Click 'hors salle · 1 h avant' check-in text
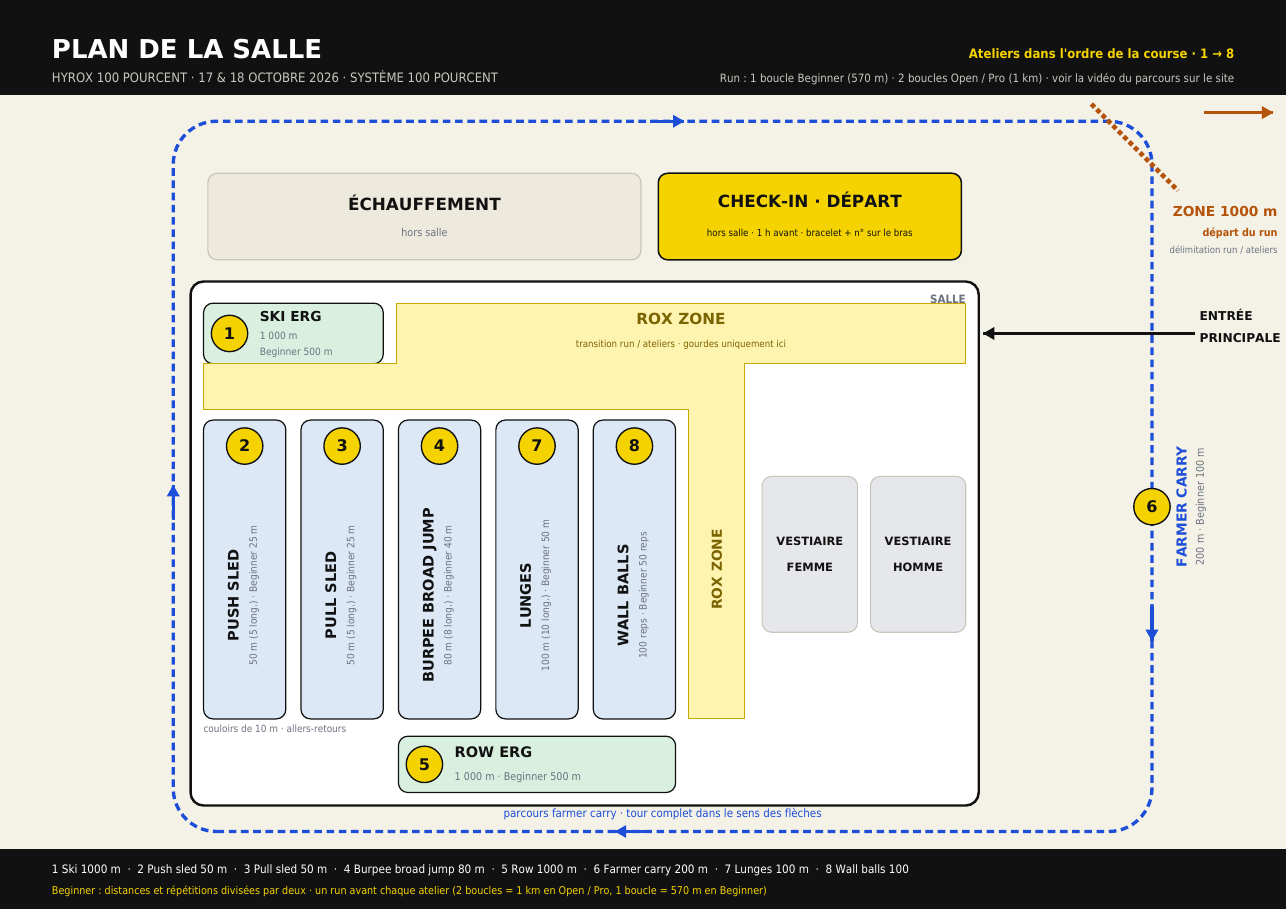Image resolution: width=1287 pixels, height=910 pixels. click(810, 233)
